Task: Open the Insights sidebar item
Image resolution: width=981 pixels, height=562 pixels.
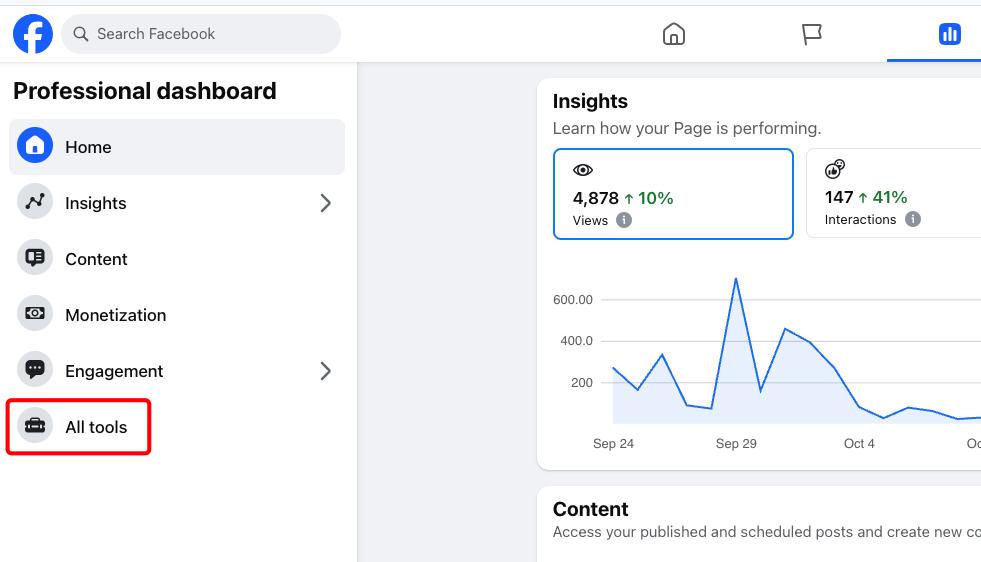Action: 177,203
